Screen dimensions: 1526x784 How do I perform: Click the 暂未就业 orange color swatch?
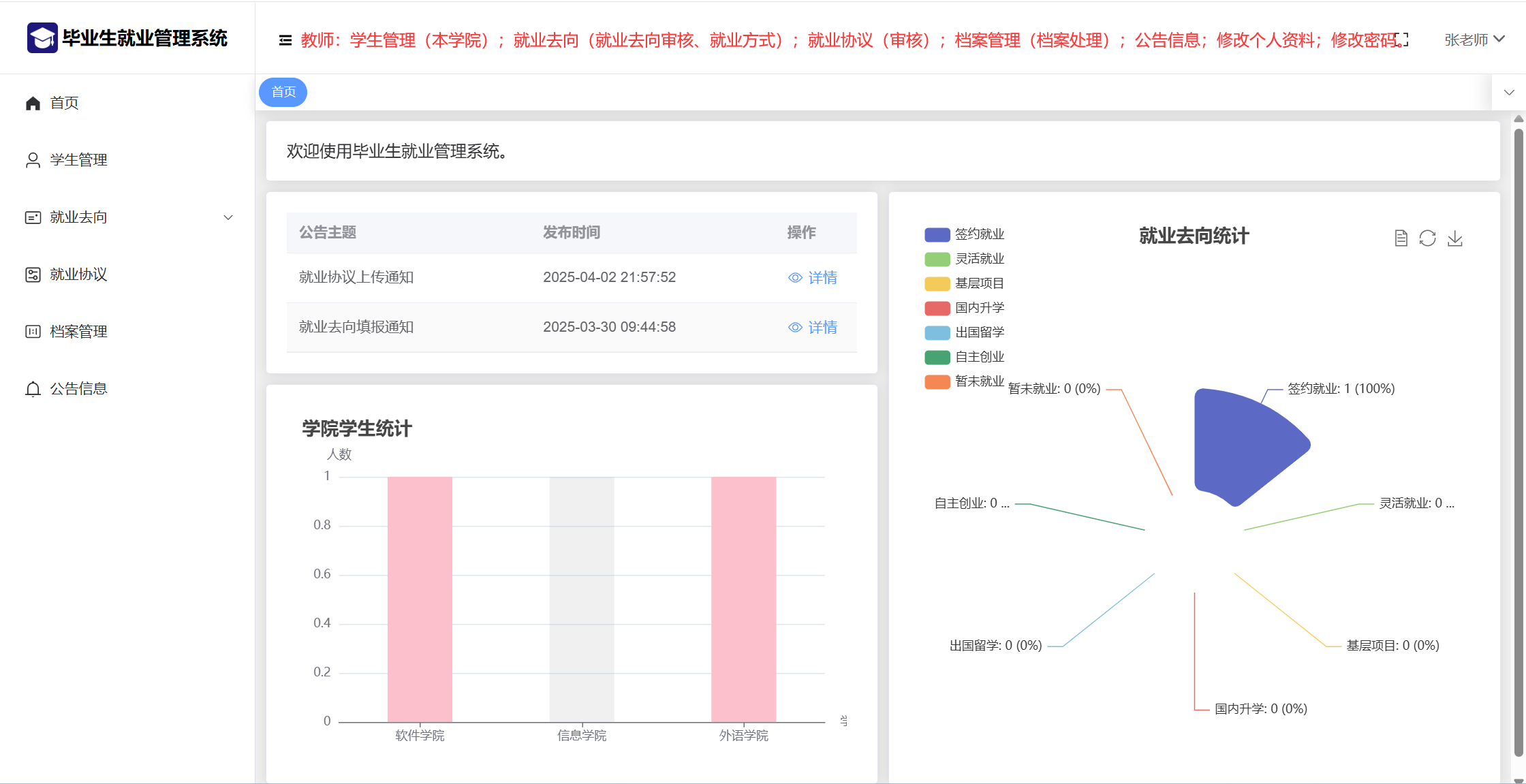(937, 382)
